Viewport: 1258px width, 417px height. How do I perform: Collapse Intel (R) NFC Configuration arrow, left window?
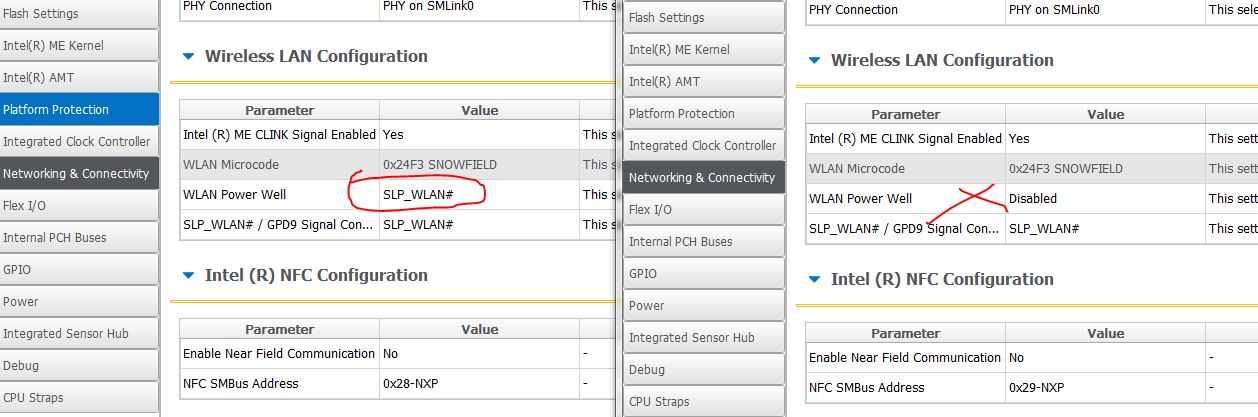(188, 276)
